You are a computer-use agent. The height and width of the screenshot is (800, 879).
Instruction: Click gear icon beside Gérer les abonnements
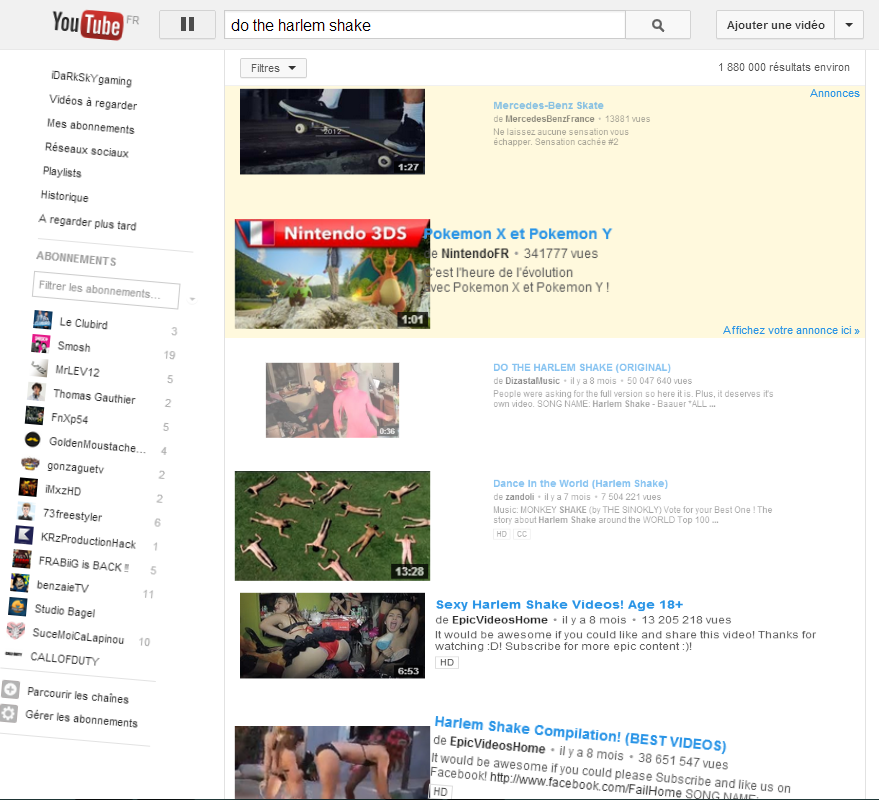tap(8, 713)
